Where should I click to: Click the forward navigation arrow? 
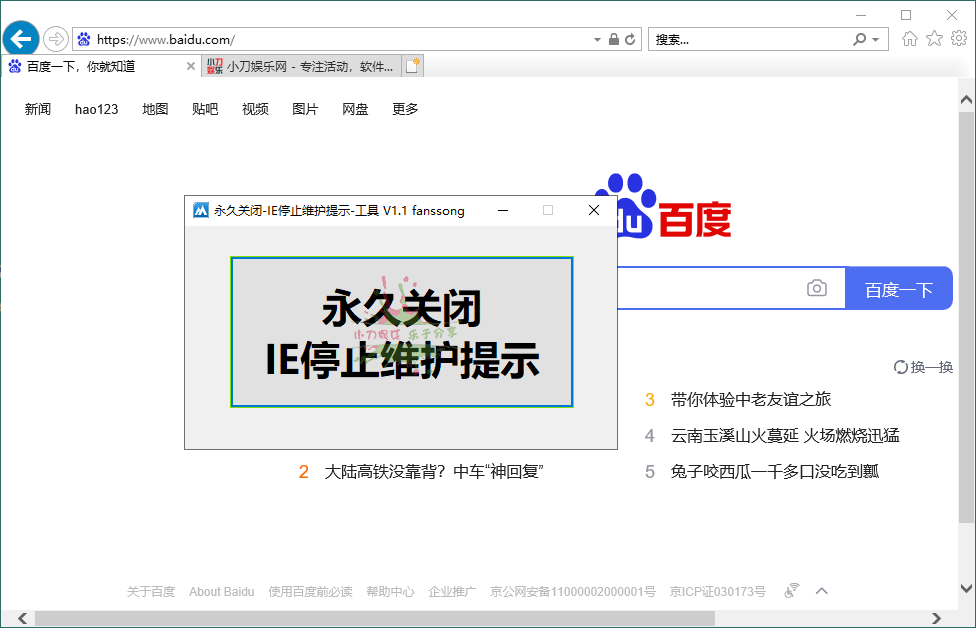[x=56, y=39]
